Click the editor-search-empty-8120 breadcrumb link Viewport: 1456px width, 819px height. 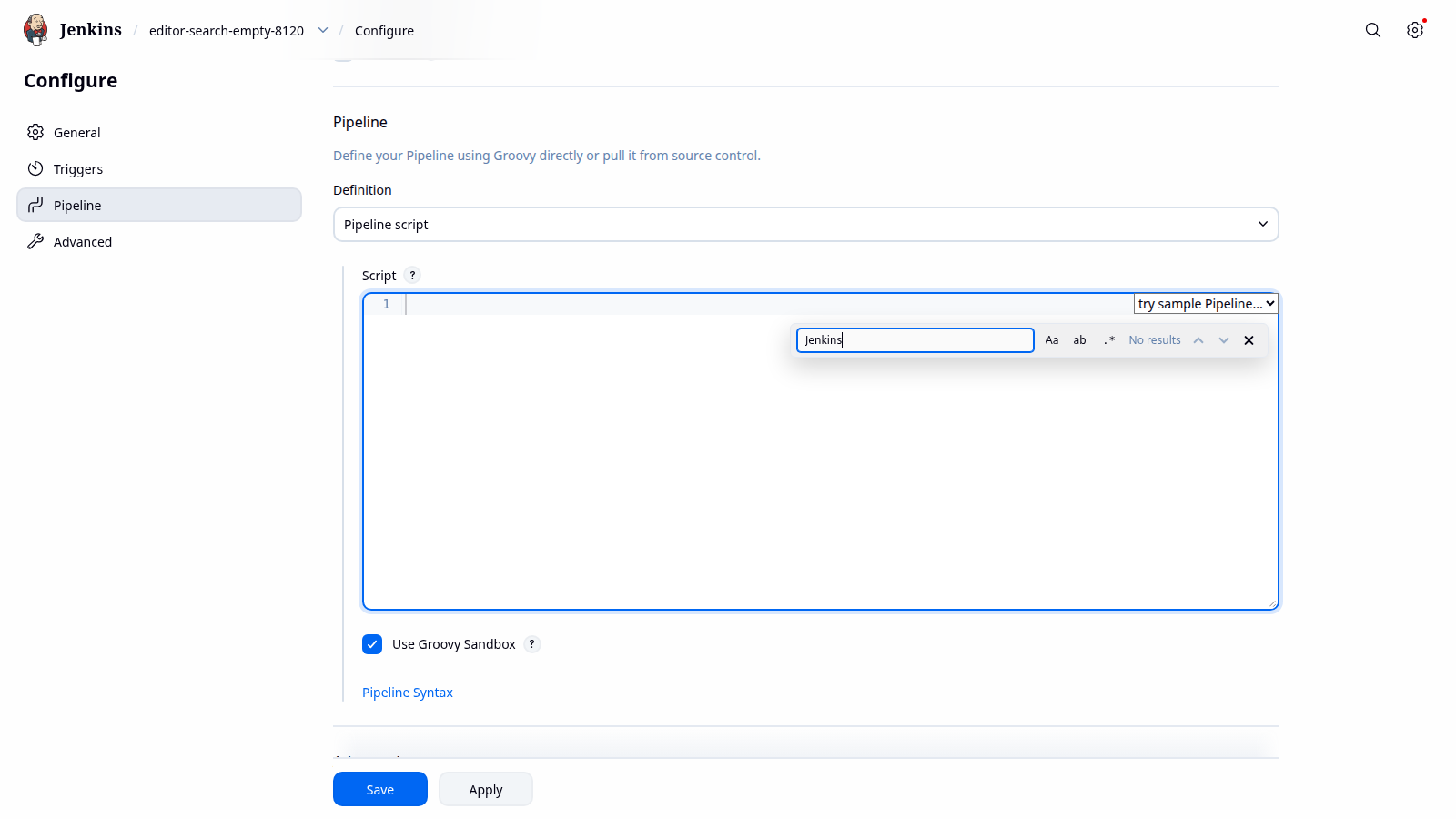227,31
